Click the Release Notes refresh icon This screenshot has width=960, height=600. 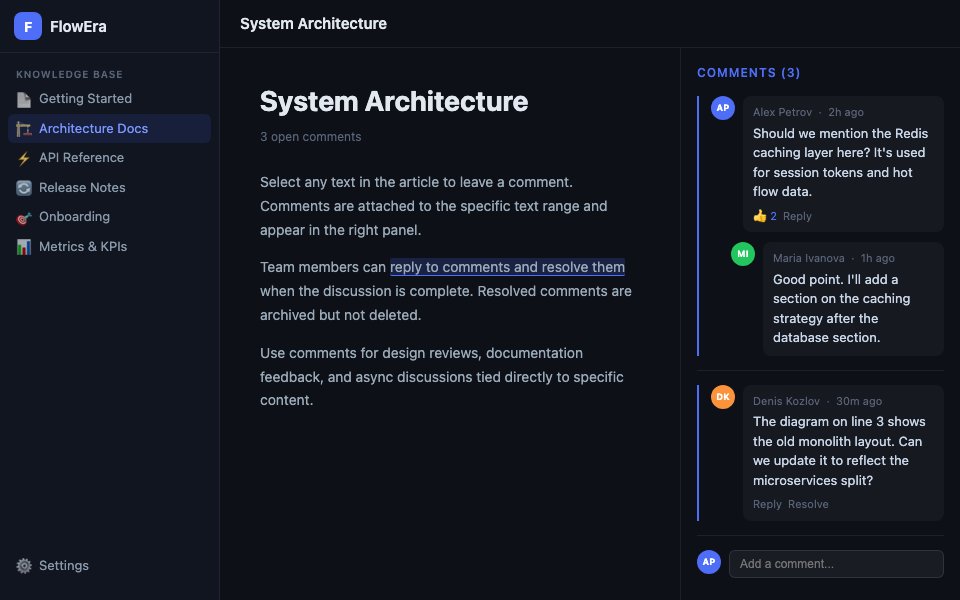pyautogui.click(x=24, y=188)
